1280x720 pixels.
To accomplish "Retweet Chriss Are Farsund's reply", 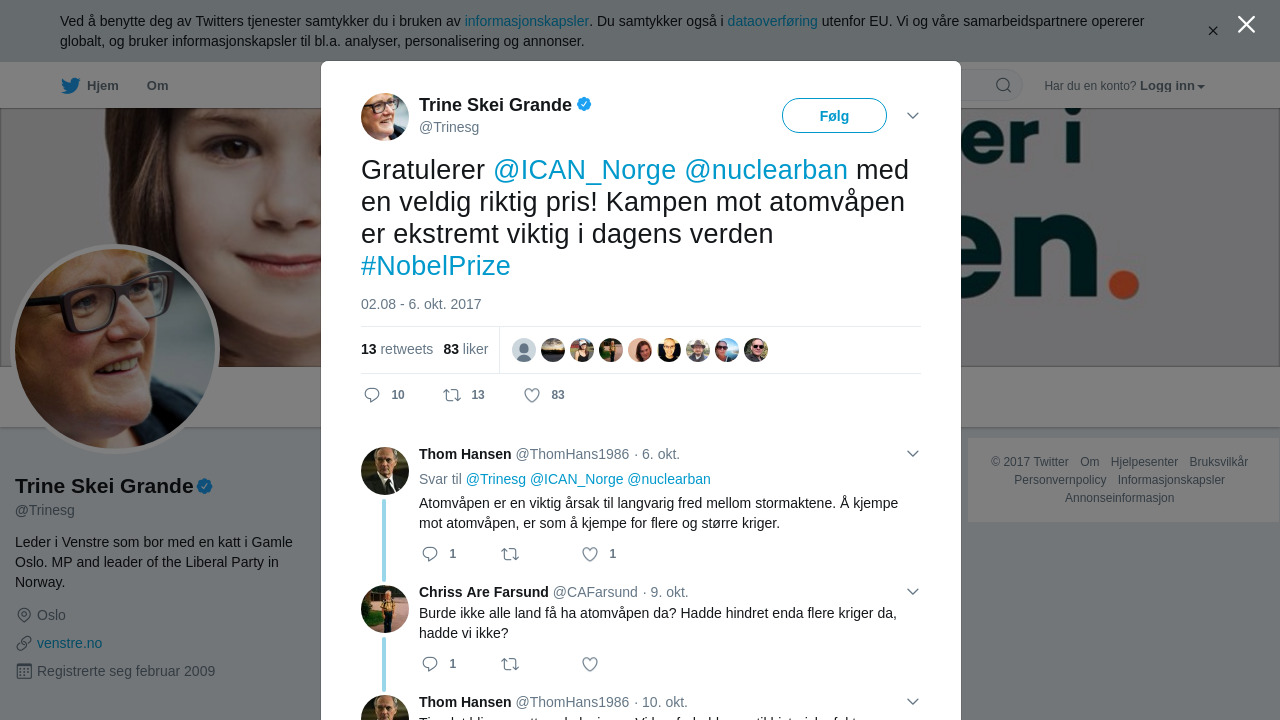I will 510,664.
